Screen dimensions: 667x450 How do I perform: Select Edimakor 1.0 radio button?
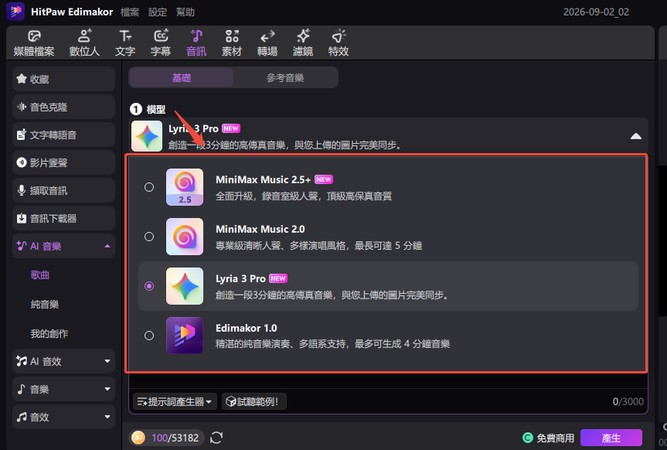pyautogui.click(x=149, y=336)
